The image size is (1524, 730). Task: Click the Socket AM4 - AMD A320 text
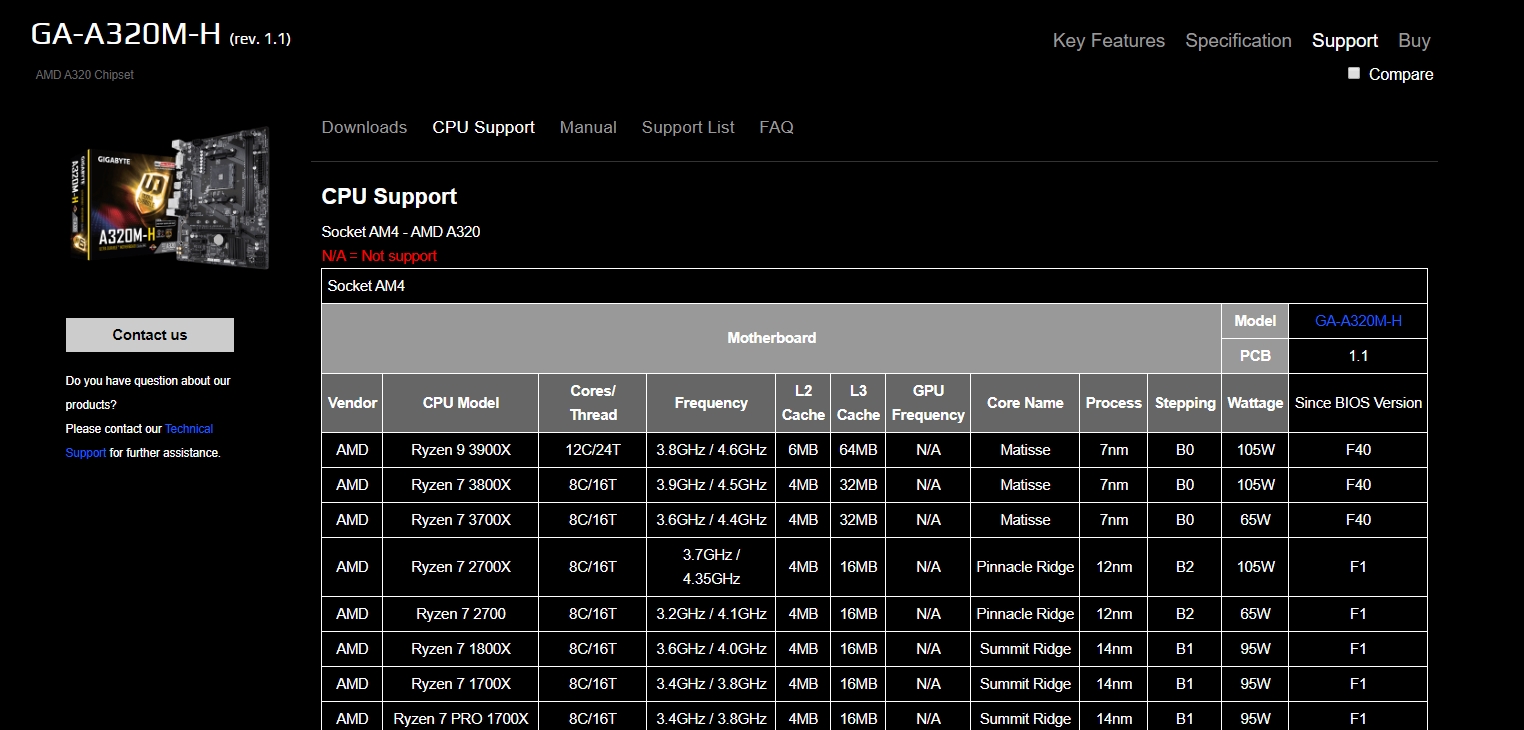pos(401,232)
